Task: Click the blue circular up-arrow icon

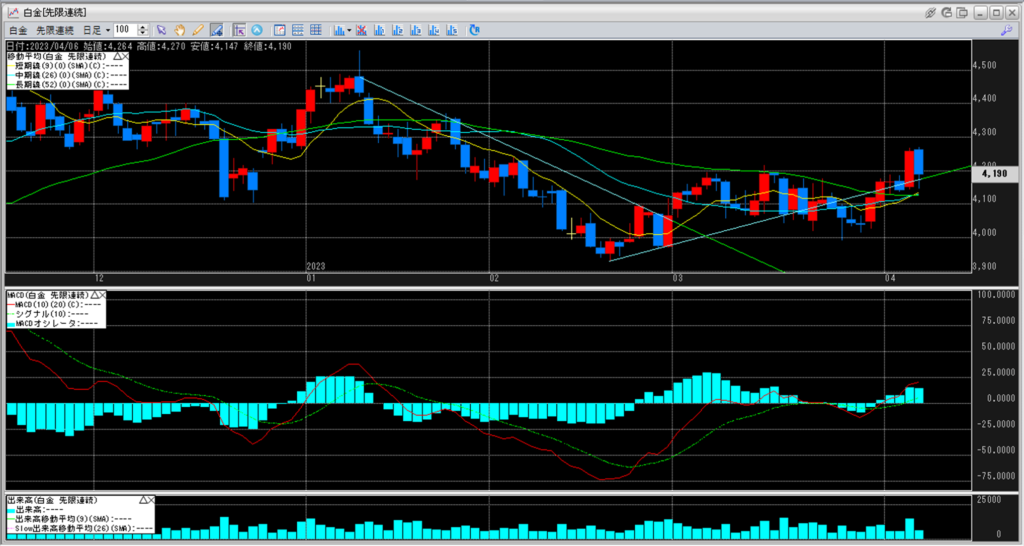Action: [x=257, y=30]
